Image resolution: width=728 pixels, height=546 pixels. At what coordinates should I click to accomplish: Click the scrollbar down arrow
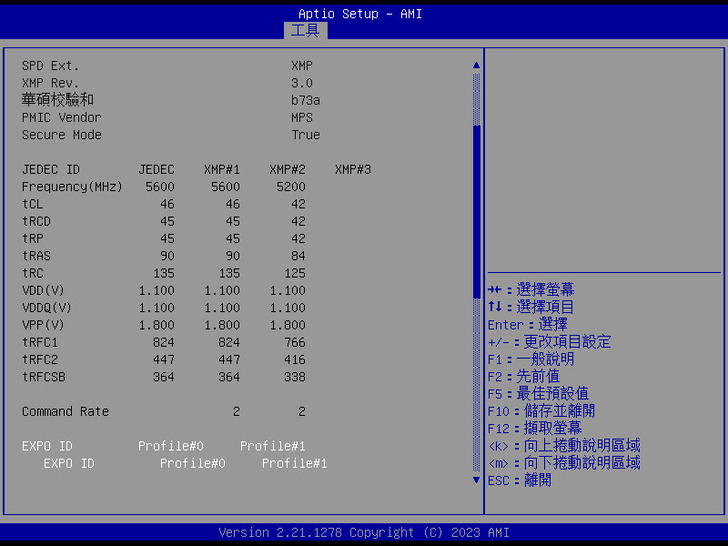pos(476,480)
